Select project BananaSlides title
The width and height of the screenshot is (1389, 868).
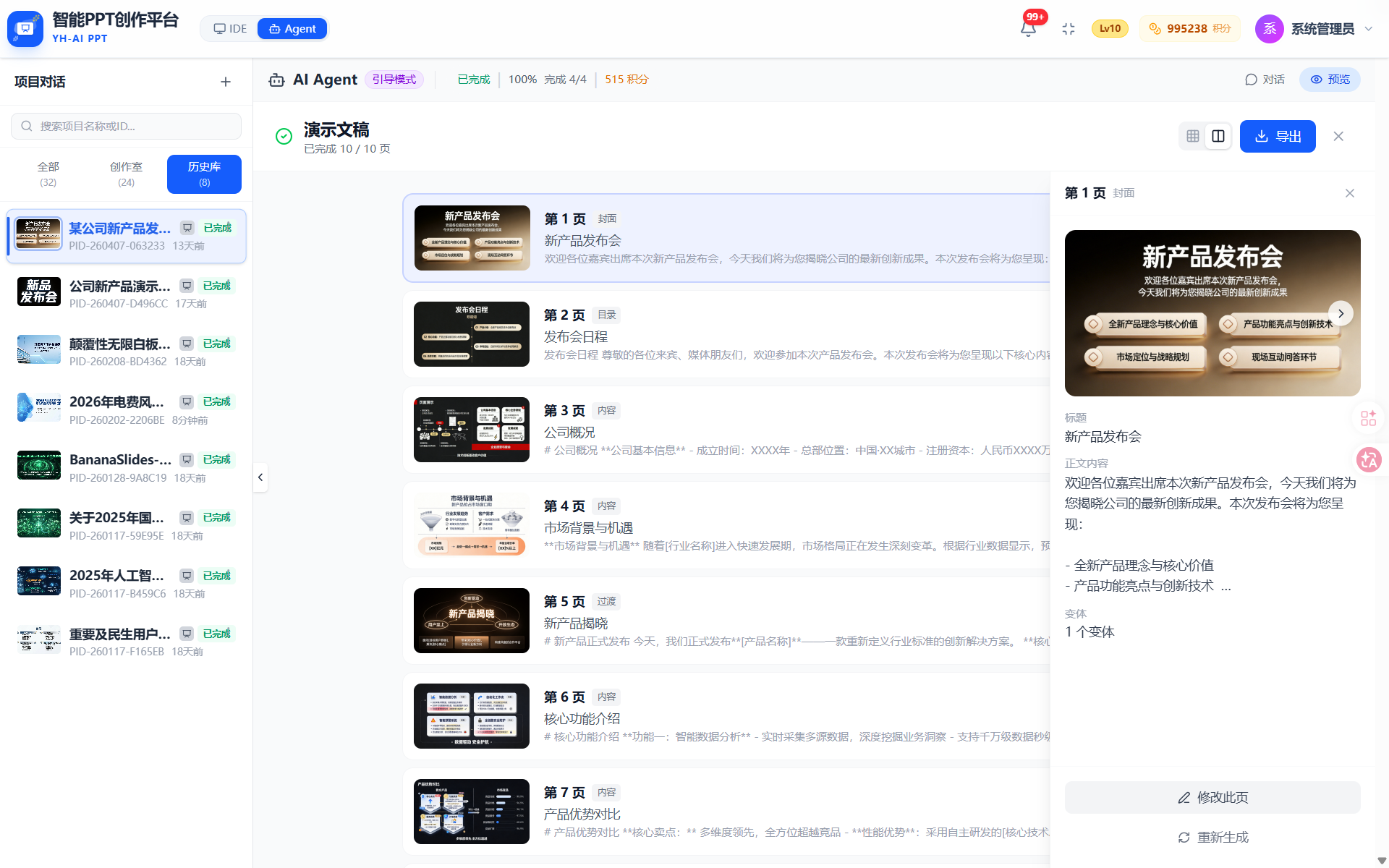(120, 459)
